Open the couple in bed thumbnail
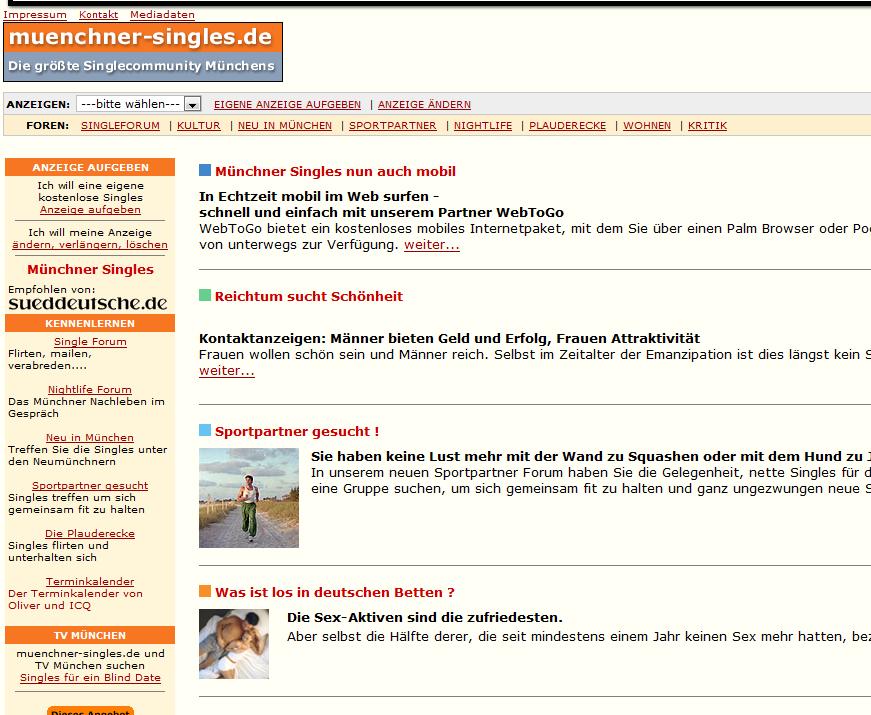The image size is (871, 715). (234, 644)
